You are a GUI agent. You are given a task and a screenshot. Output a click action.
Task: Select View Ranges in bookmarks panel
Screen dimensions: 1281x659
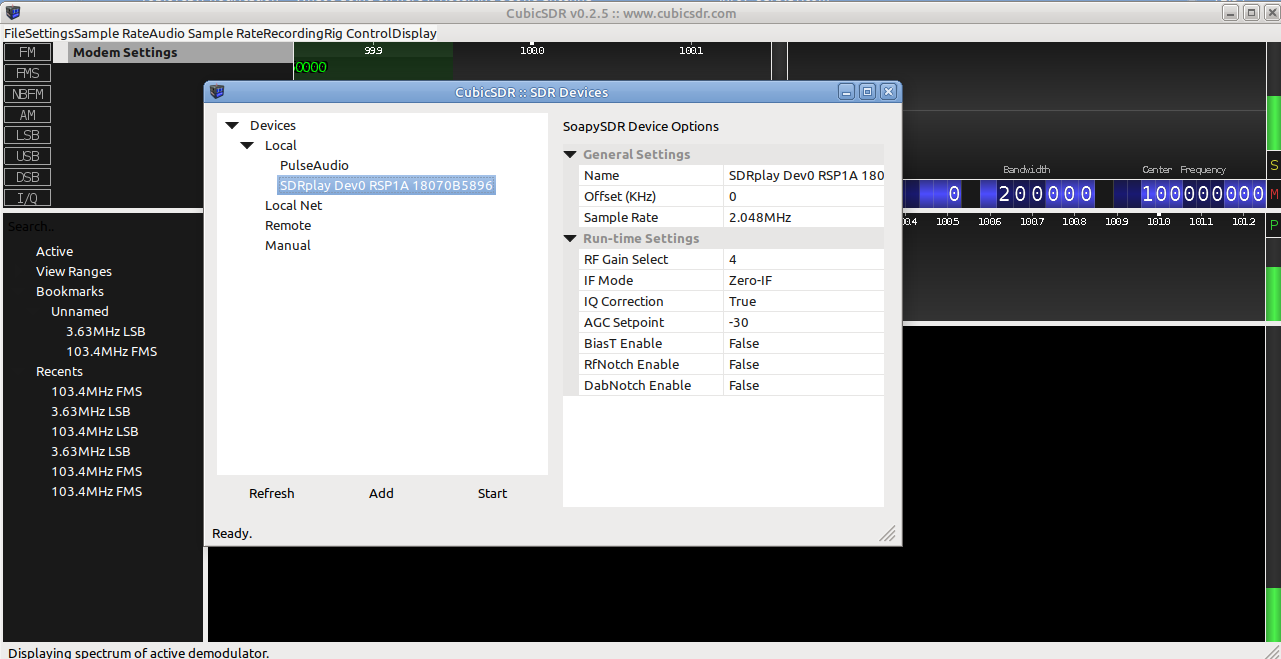pyautogui.click(x=74, y=271)
